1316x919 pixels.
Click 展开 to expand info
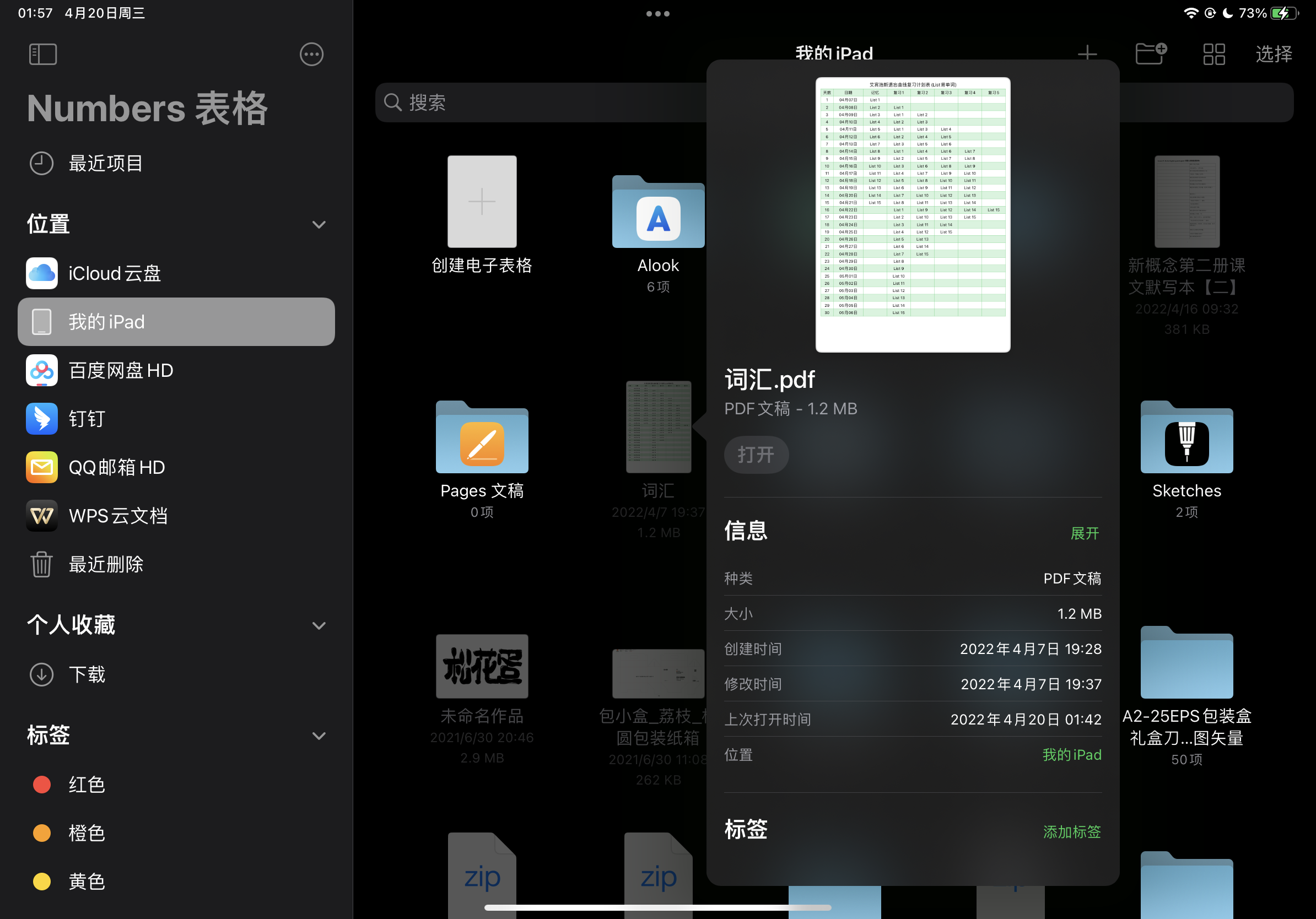(x=1085, y=533)
